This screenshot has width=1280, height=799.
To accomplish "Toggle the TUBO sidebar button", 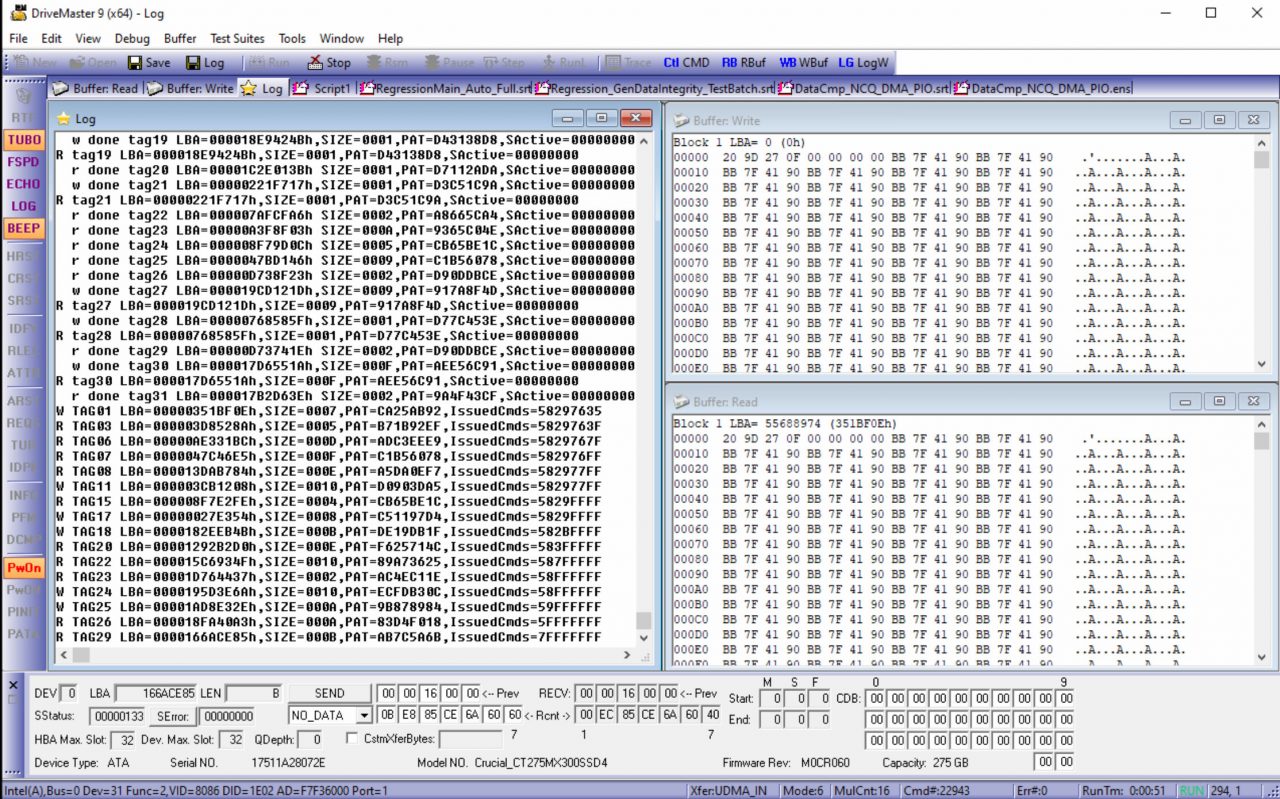I will pos(23,140).
